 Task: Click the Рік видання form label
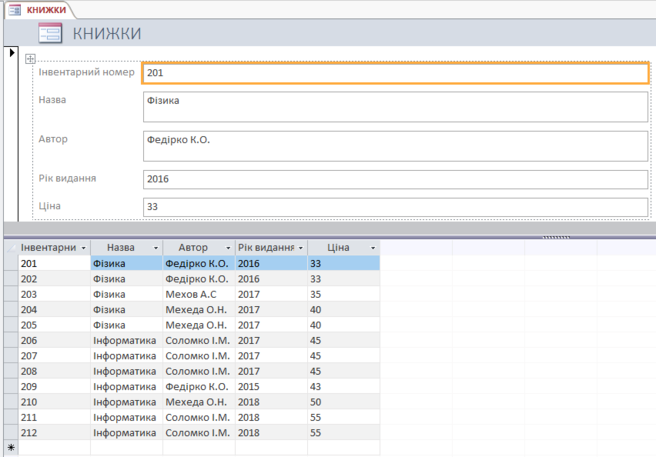click(67, 178)
